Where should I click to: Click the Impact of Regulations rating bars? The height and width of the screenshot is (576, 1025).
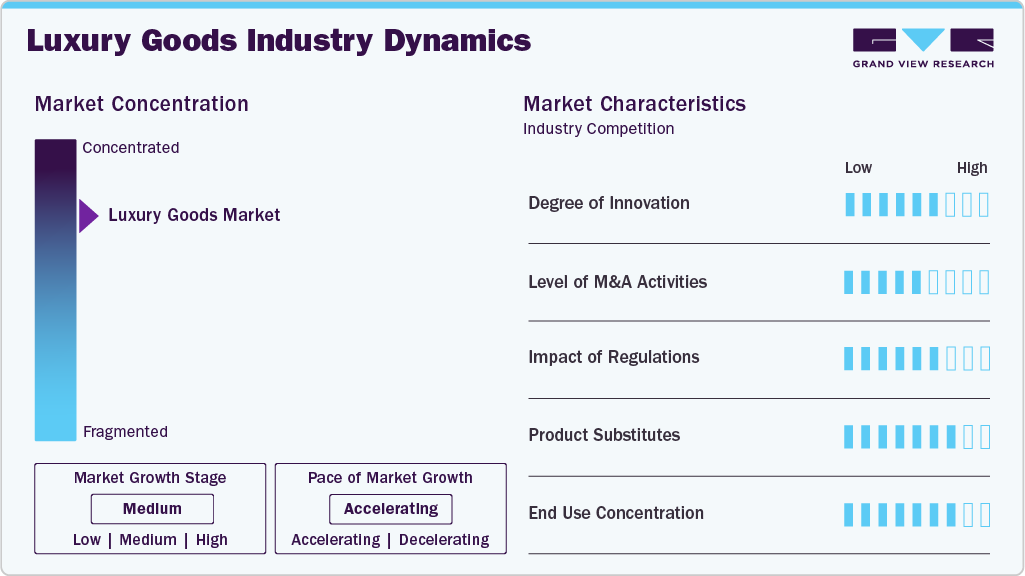(916, 358)
